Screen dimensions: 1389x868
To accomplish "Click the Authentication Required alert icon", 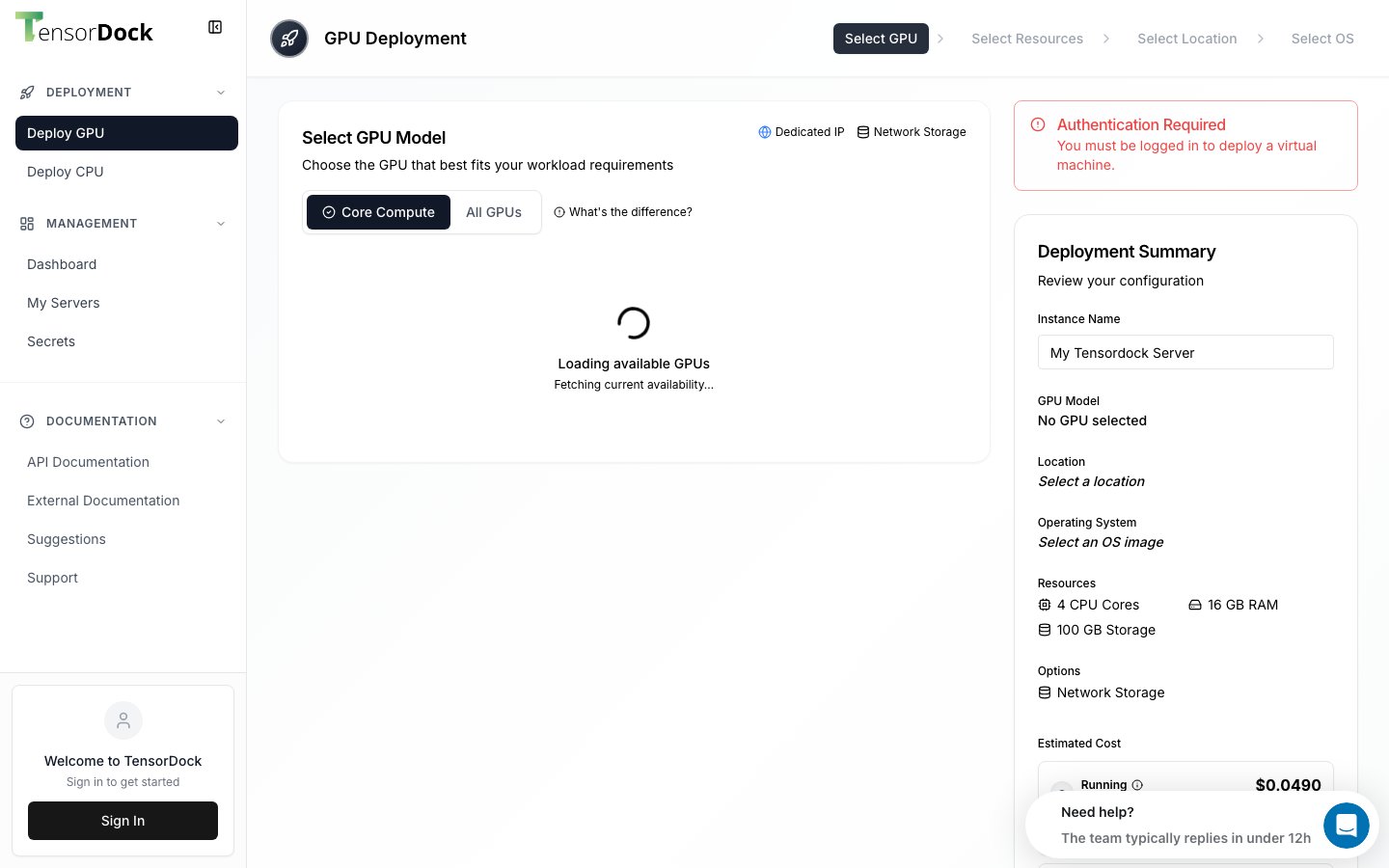I will (1038, 124).
